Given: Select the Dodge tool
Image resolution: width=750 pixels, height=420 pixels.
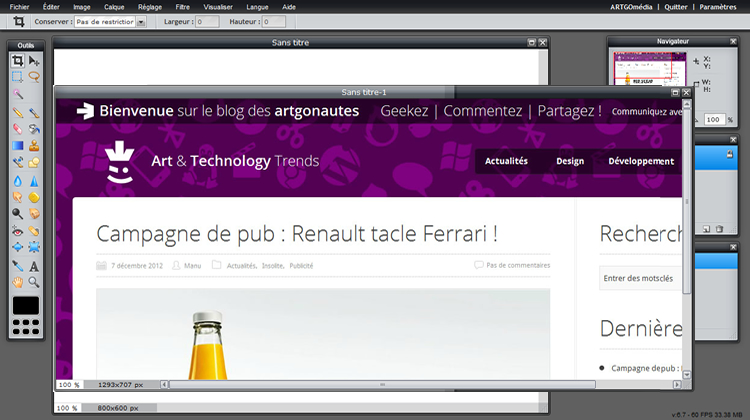Looking at the screenshot, I should coord(18,213).
